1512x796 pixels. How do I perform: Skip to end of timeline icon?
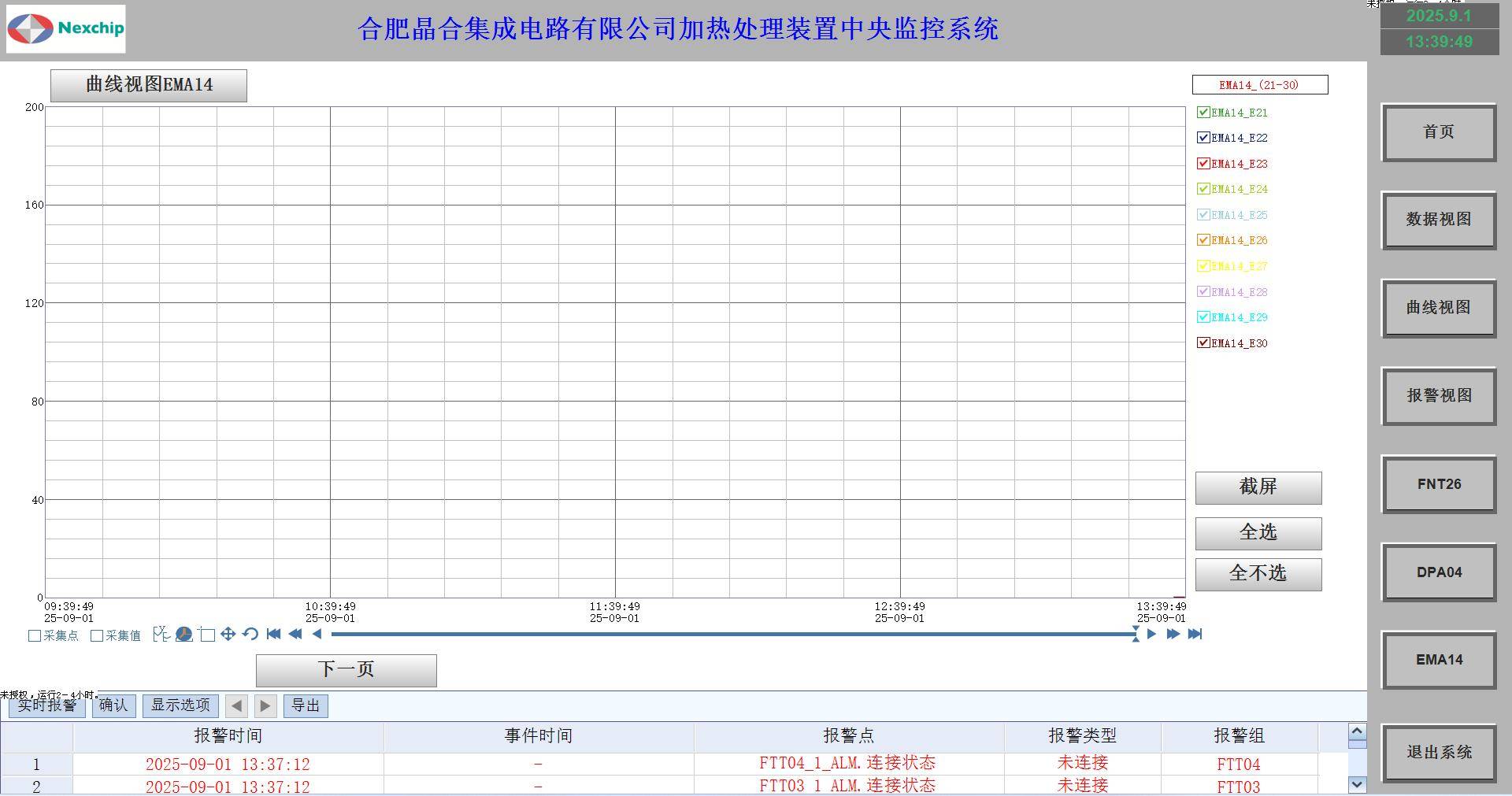1195,634
